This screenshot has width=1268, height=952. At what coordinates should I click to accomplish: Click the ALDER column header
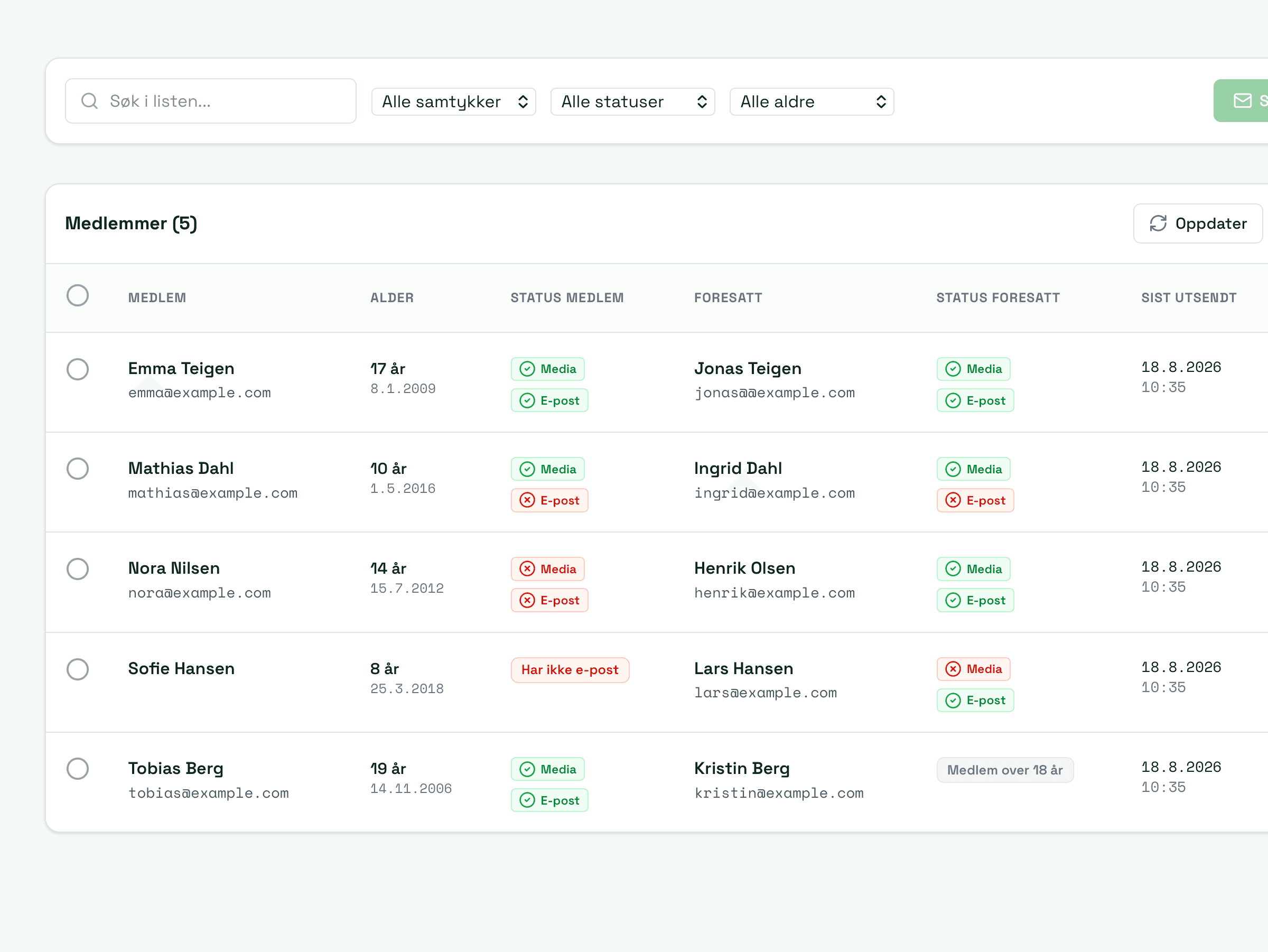(392, 298)
